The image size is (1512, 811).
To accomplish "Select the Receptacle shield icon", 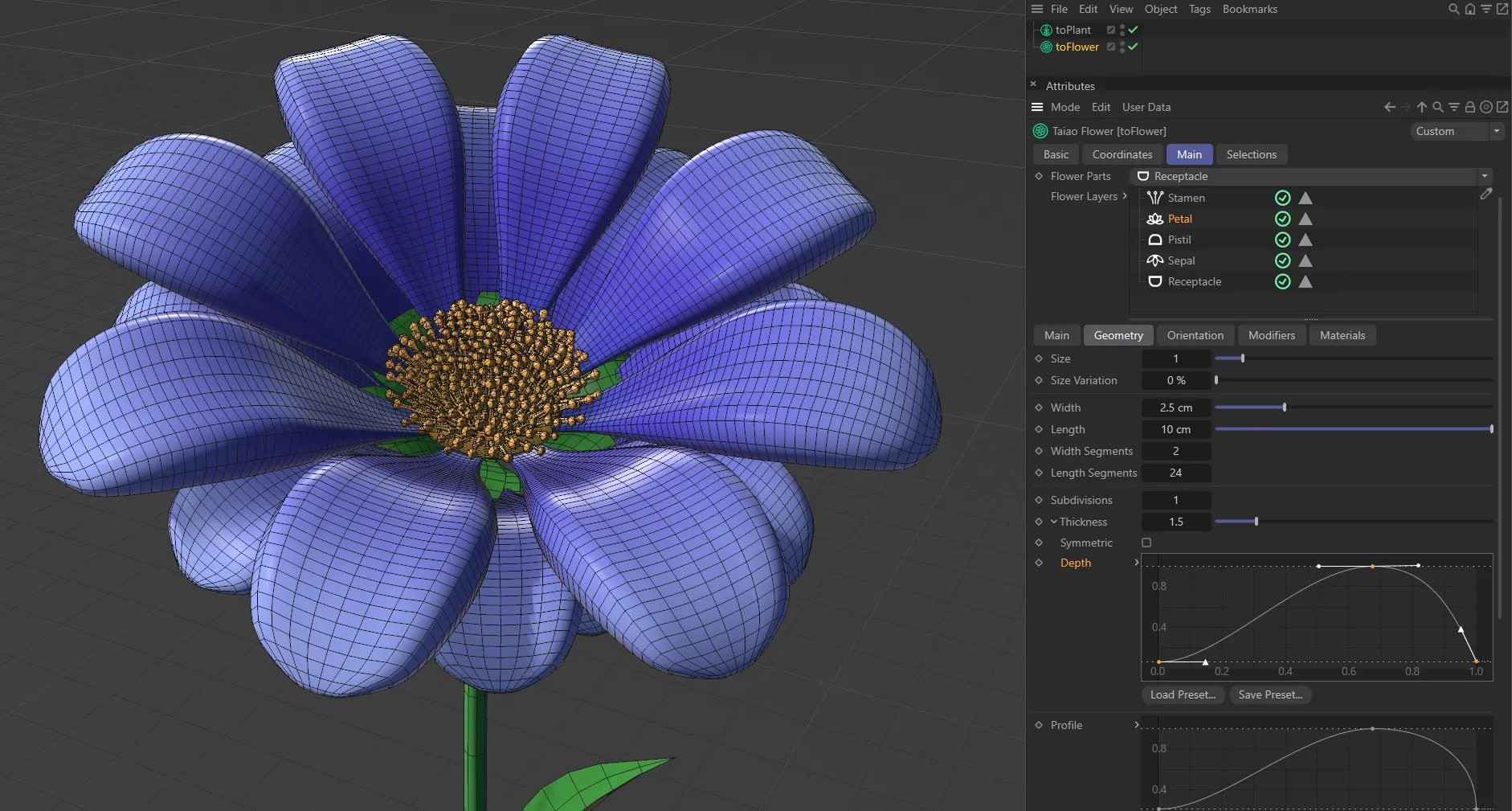I will click(1154, 281).
